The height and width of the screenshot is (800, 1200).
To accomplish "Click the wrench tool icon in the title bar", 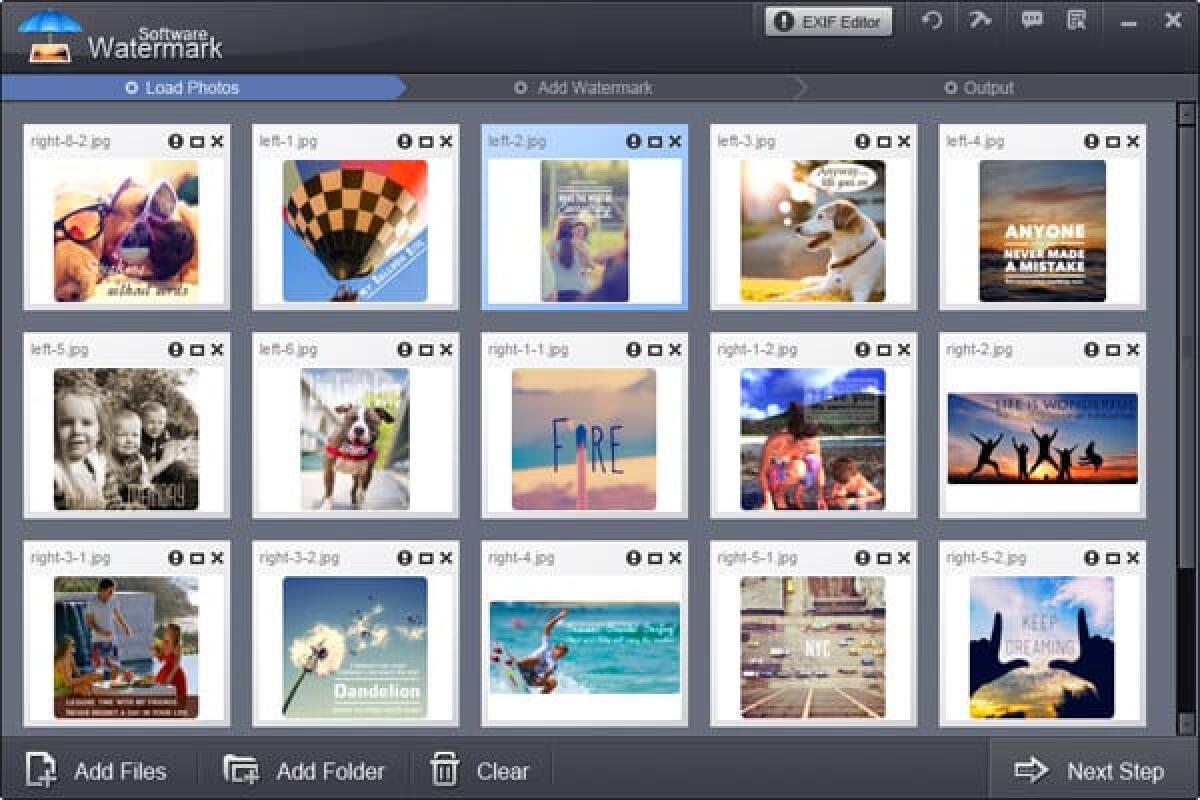I will click(x=981, y=20).
